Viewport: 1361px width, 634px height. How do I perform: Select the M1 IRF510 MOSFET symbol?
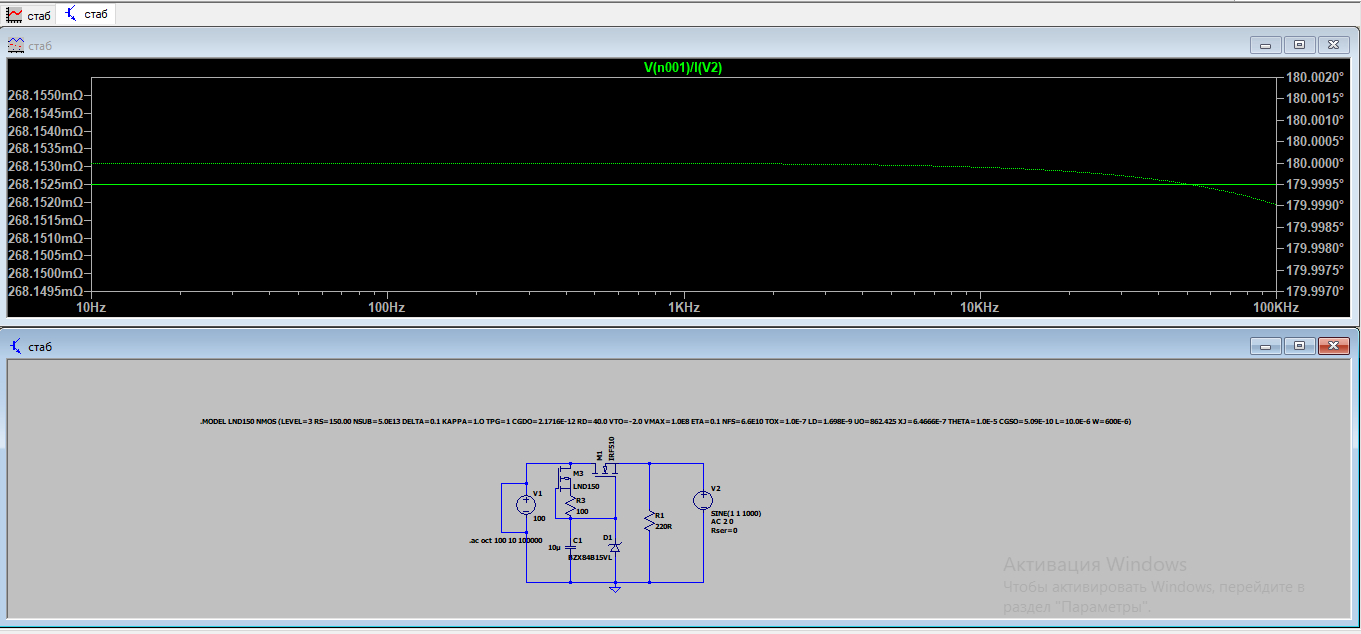pyautogui.click(x=605, y=470)
